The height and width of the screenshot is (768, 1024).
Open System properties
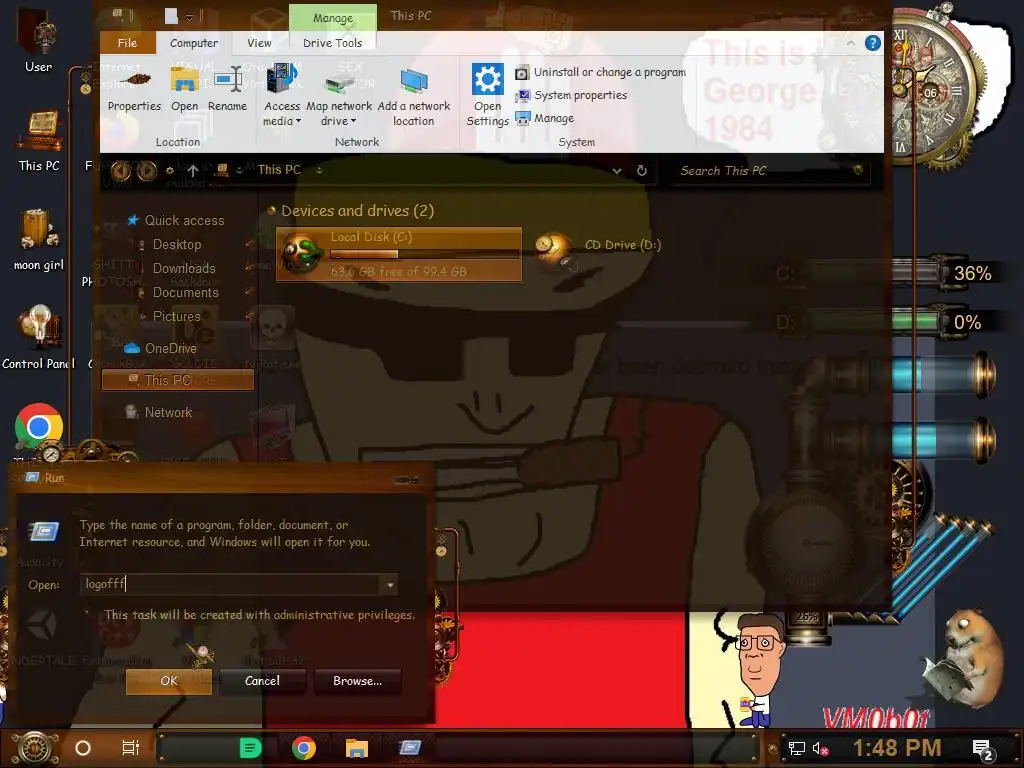(x=571, y=95)
